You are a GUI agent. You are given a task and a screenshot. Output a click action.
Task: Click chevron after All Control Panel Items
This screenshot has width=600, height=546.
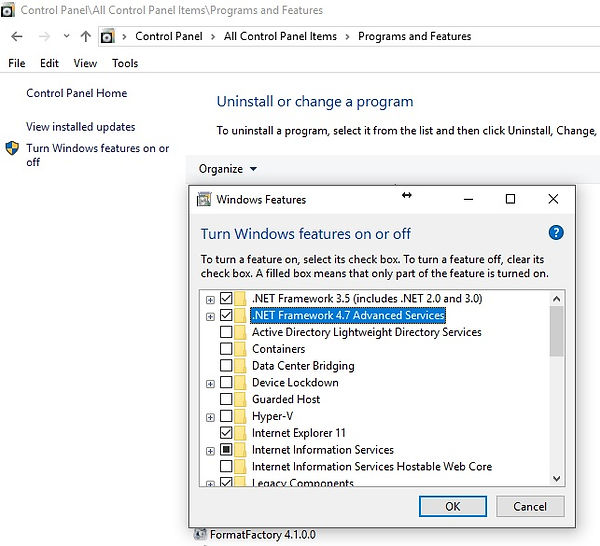[347, 37]
